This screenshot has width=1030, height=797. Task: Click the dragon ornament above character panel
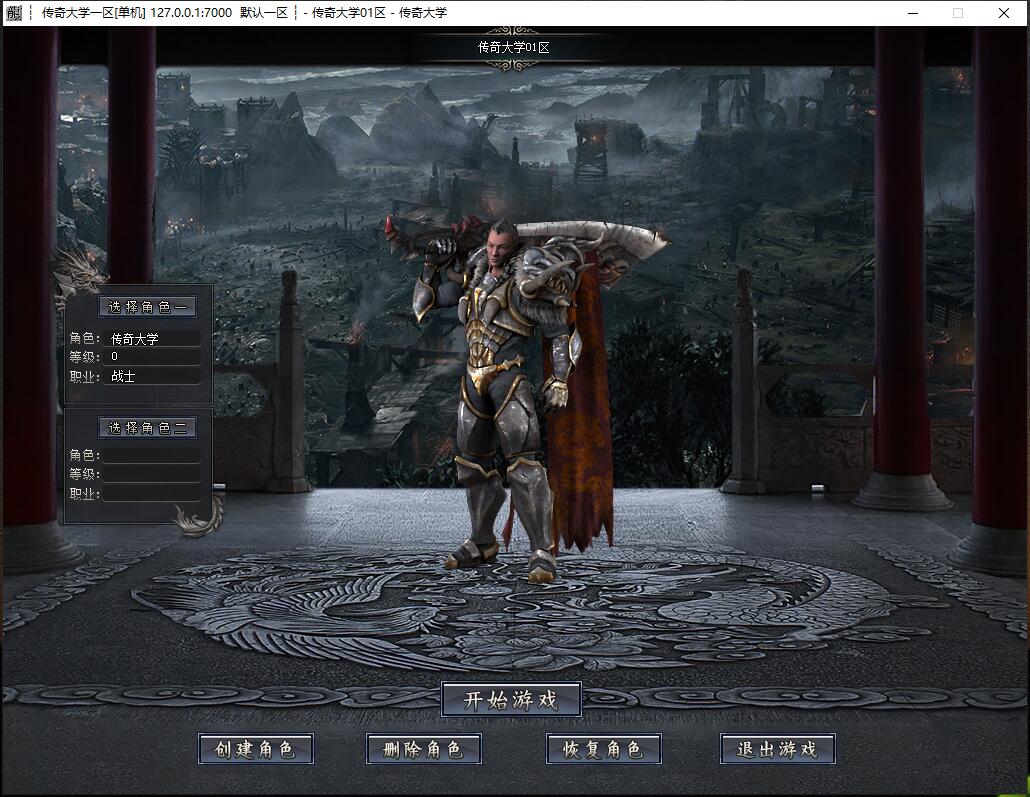click(80, 275)
